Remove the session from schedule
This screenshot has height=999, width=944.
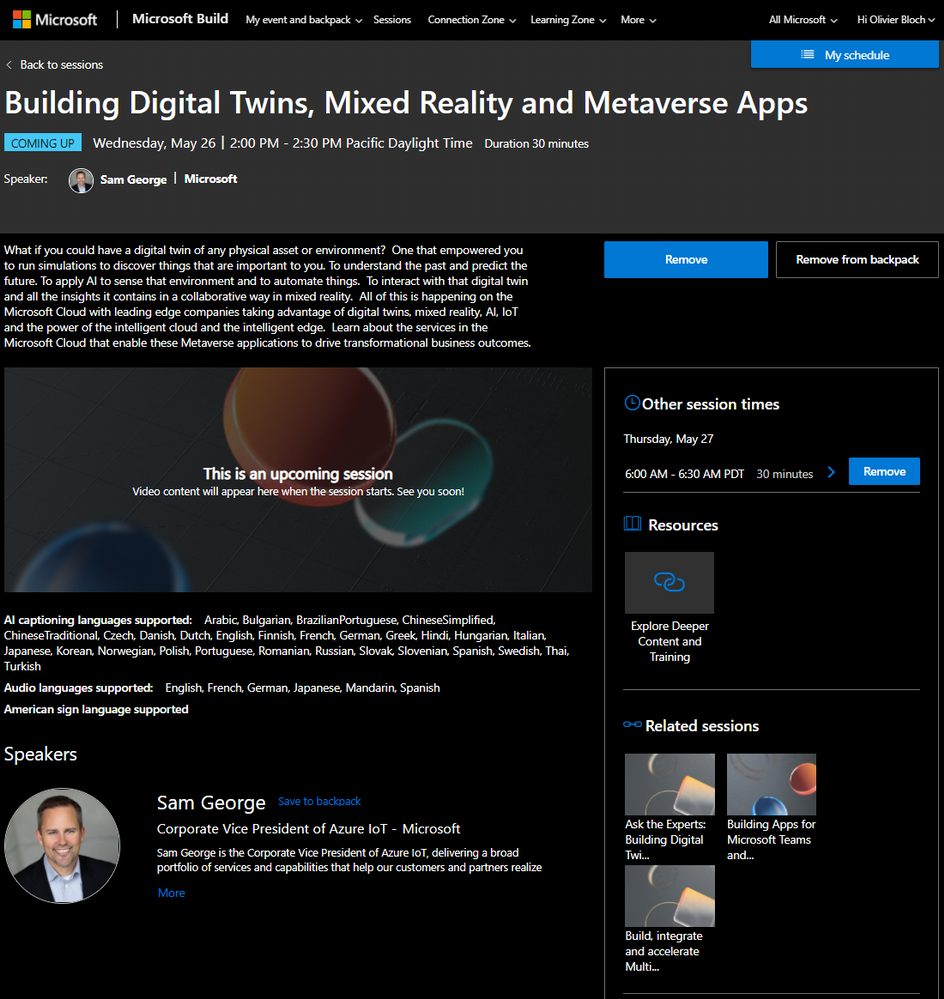[686, 259]
